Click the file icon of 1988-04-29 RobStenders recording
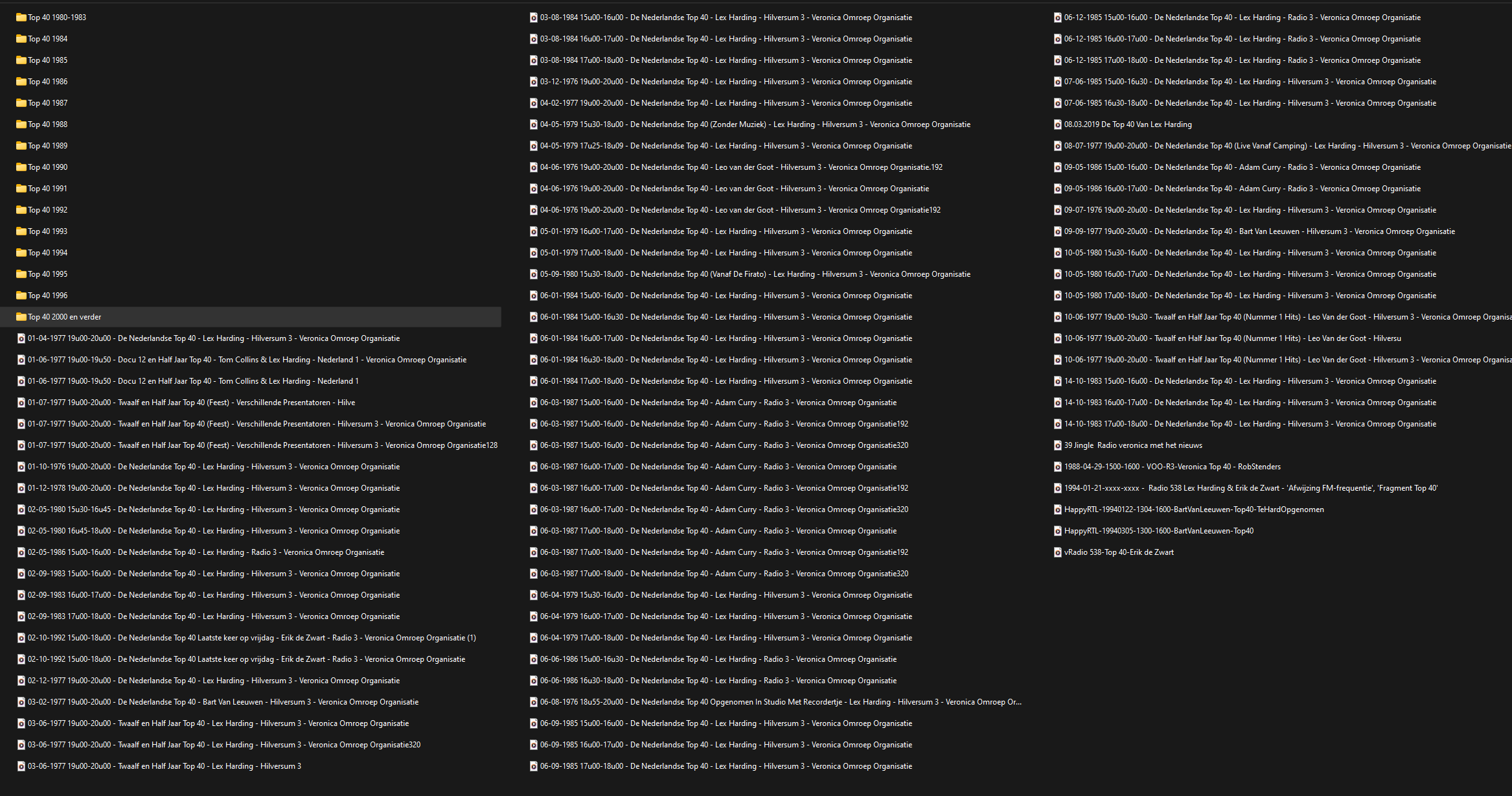Screen dimensions: 1512x796 tap(1058, 467)
